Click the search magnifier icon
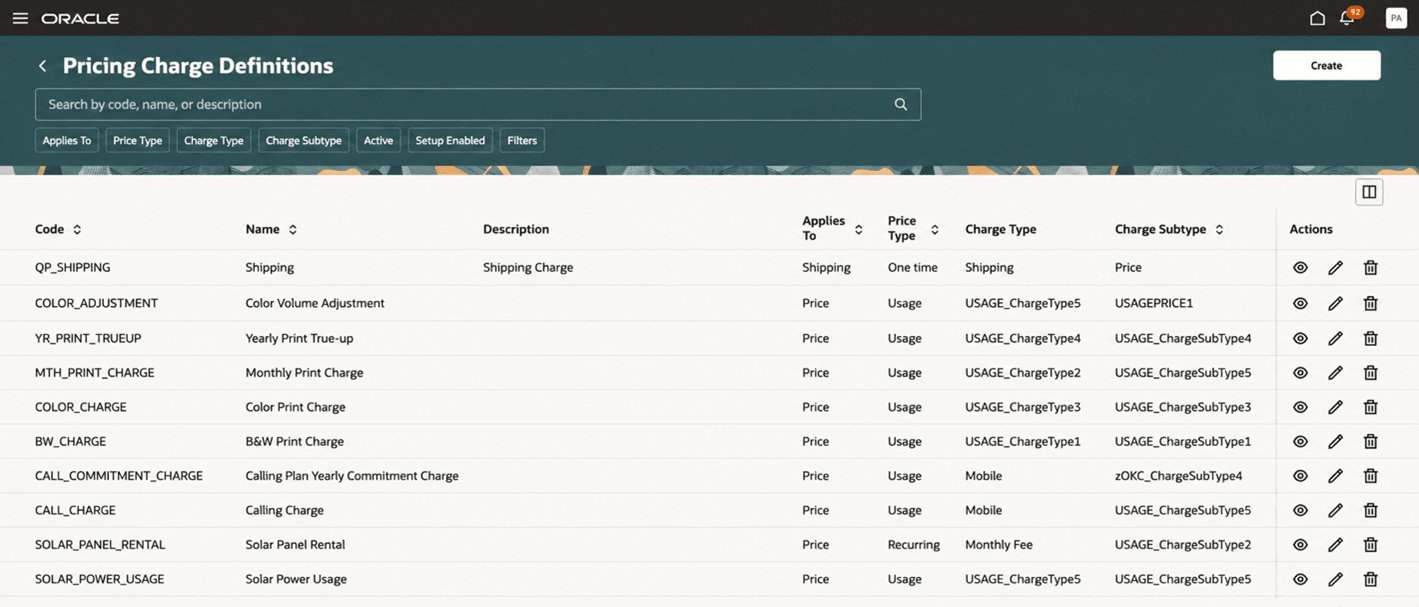This screenshot has height=607, width=1419. (901, 104)
